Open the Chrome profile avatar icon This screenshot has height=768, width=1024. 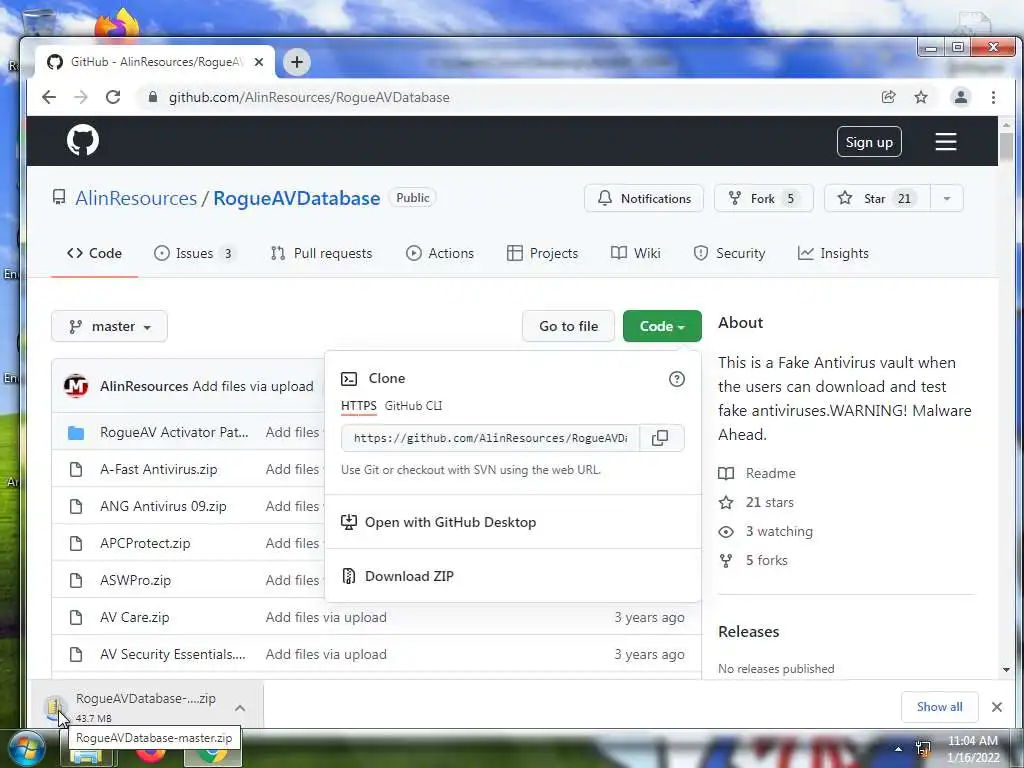961,97
